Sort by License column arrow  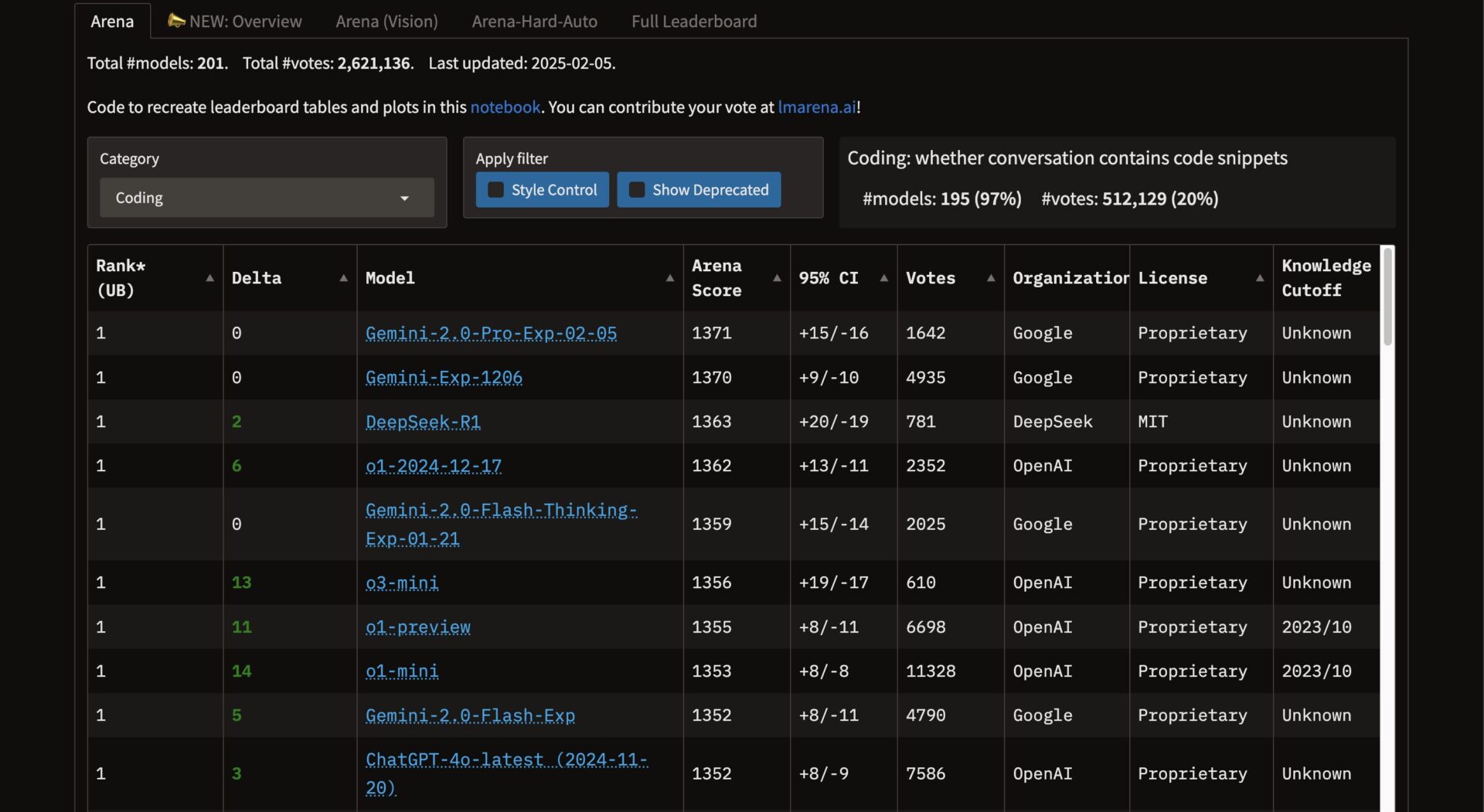tap(1259, 278)
